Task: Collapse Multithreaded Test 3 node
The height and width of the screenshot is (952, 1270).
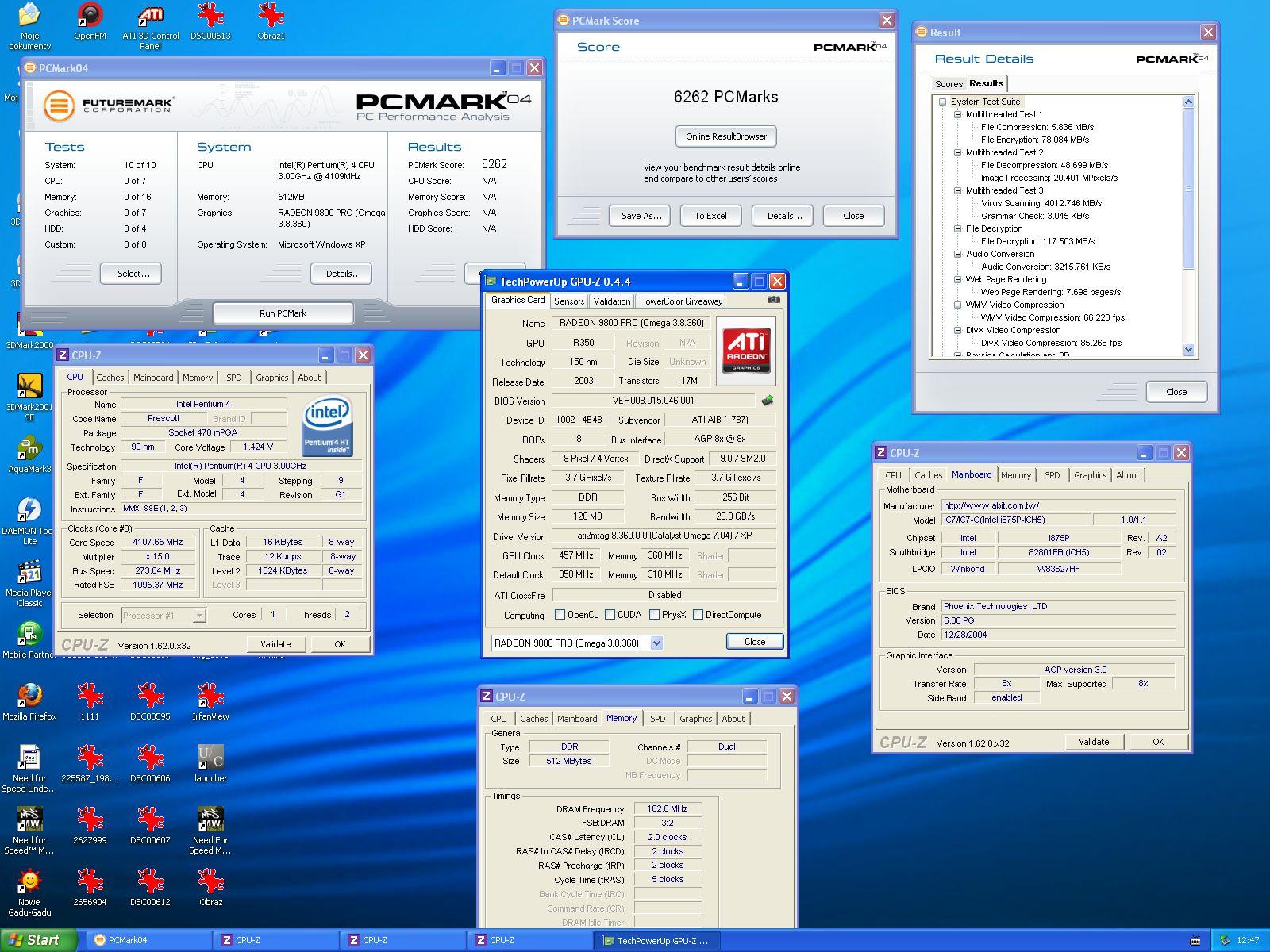Action: pos(957,190)
